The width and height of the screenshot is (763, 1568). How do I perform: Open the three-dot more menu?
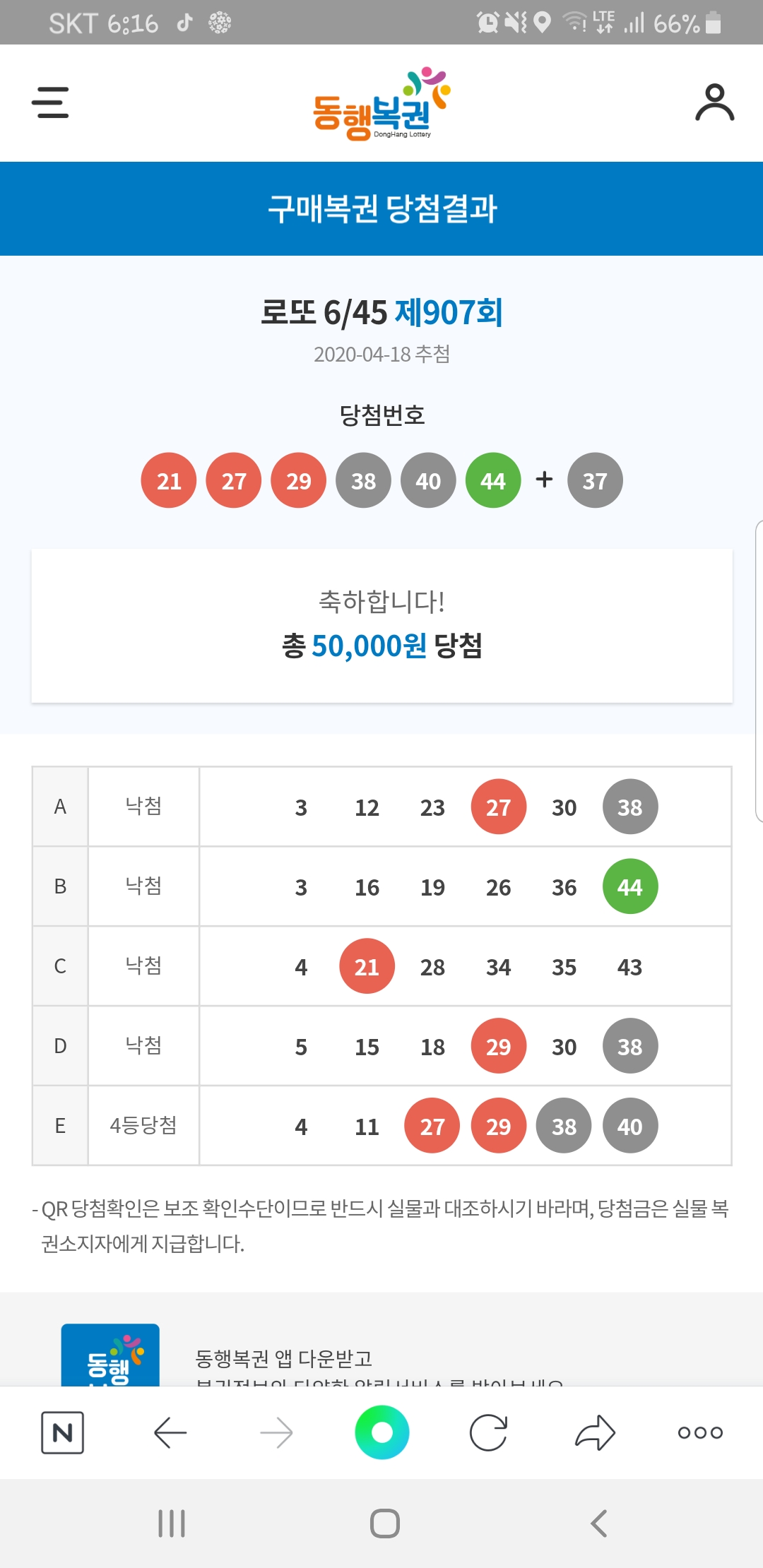700,1432
